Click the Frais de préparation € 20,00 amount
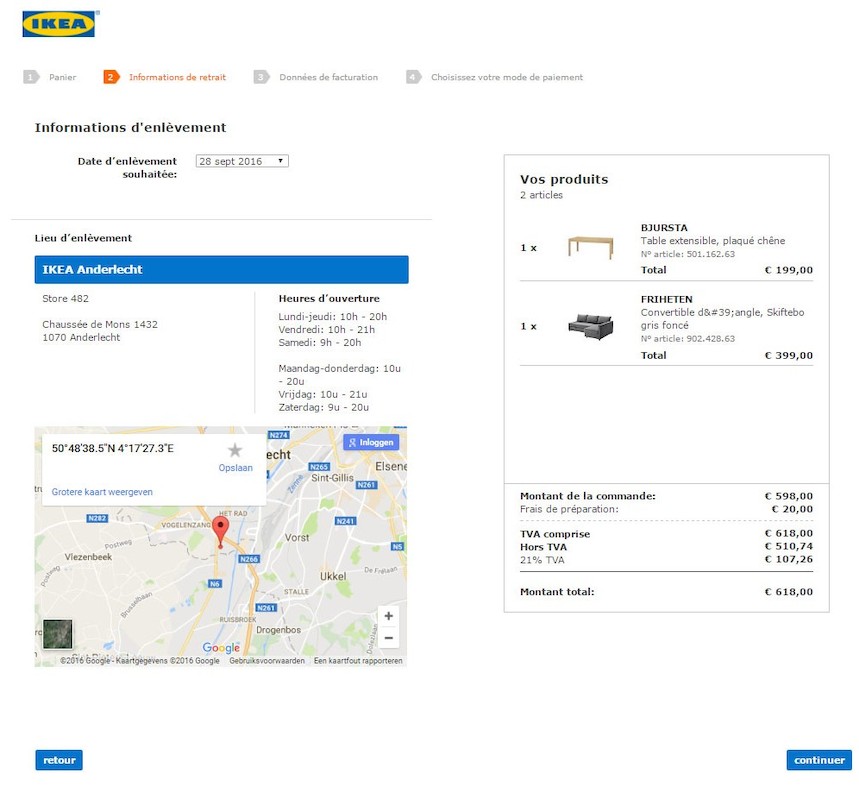This screenshot has width=859, height=786. [x=792, y=509]
